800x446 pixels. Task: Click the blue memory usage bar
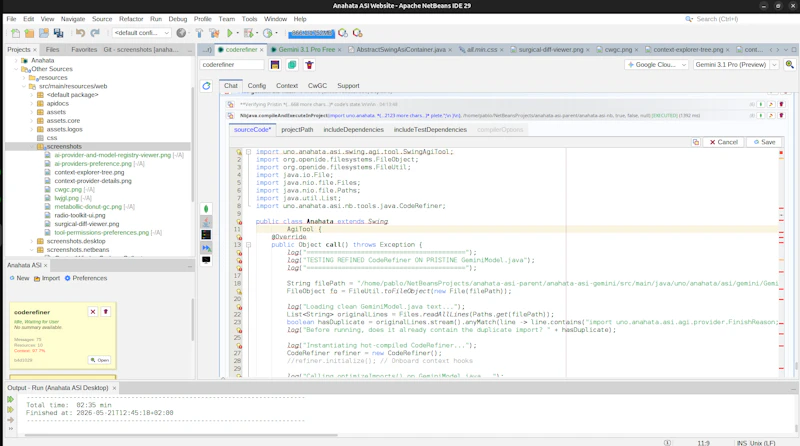(311, 33)
